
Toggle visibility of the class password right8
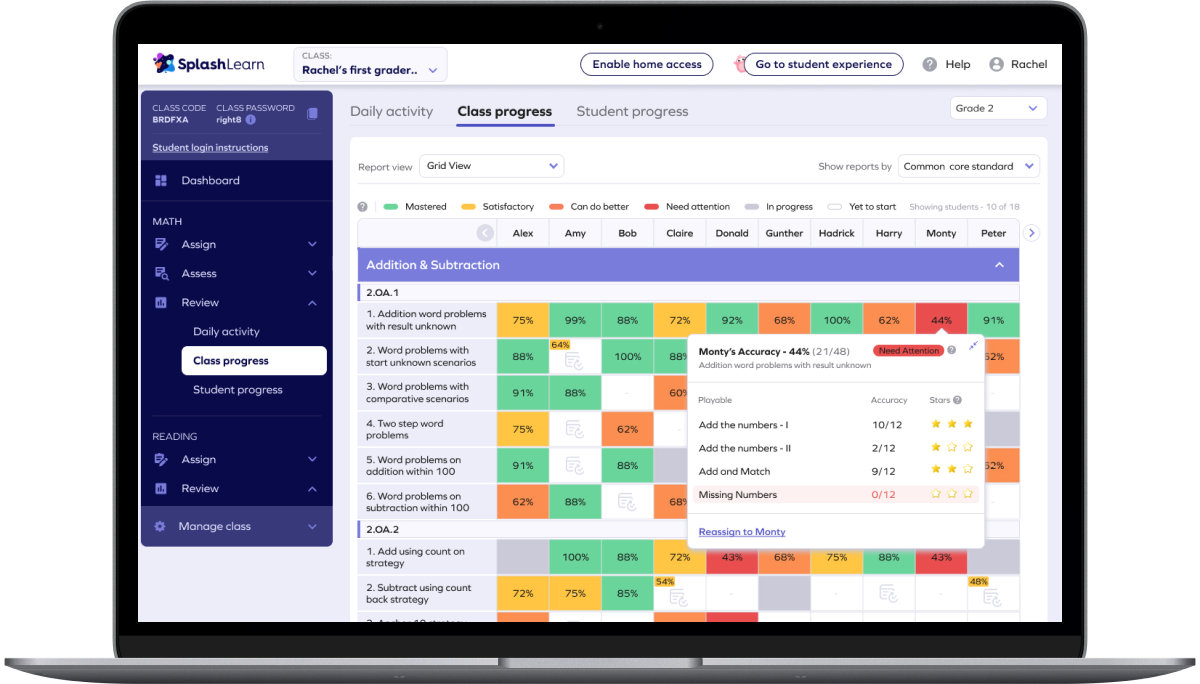[x=251, y=120]
